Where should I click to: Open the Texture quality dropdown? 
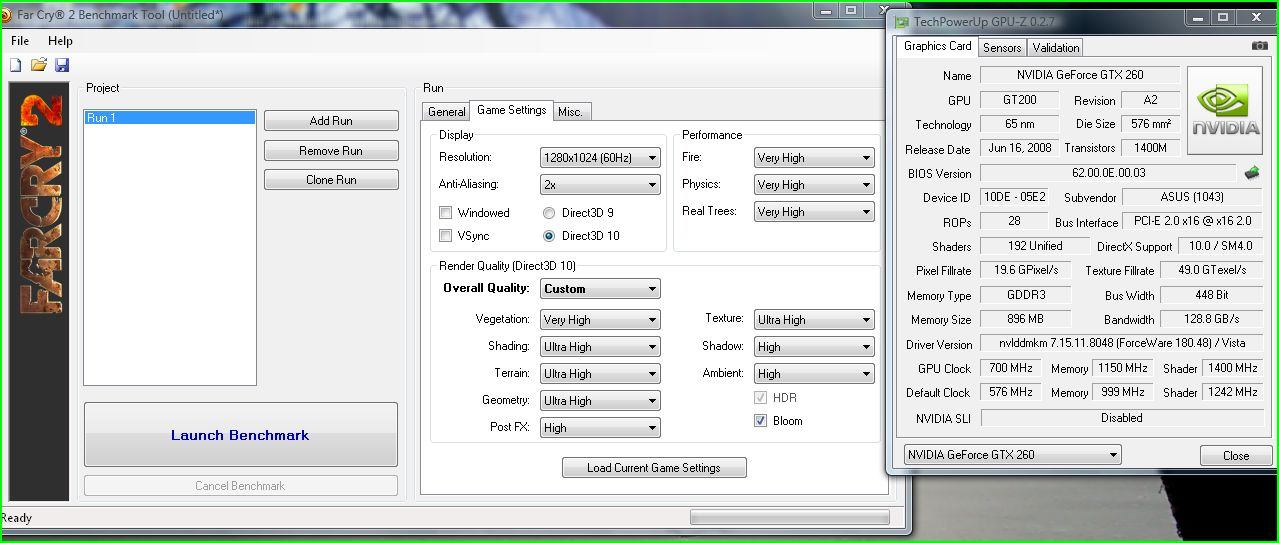click(x=814, y=320)
